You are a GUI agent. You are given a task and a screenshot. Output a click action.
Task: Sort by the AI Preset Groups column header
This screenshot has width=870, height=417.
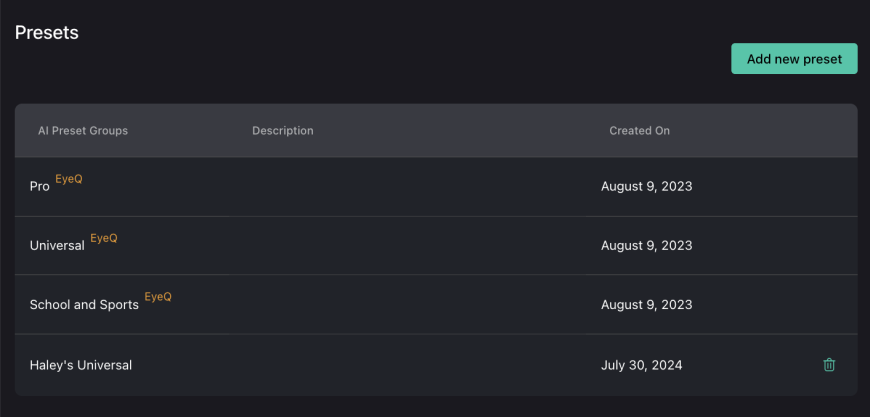tap(83, 131)
